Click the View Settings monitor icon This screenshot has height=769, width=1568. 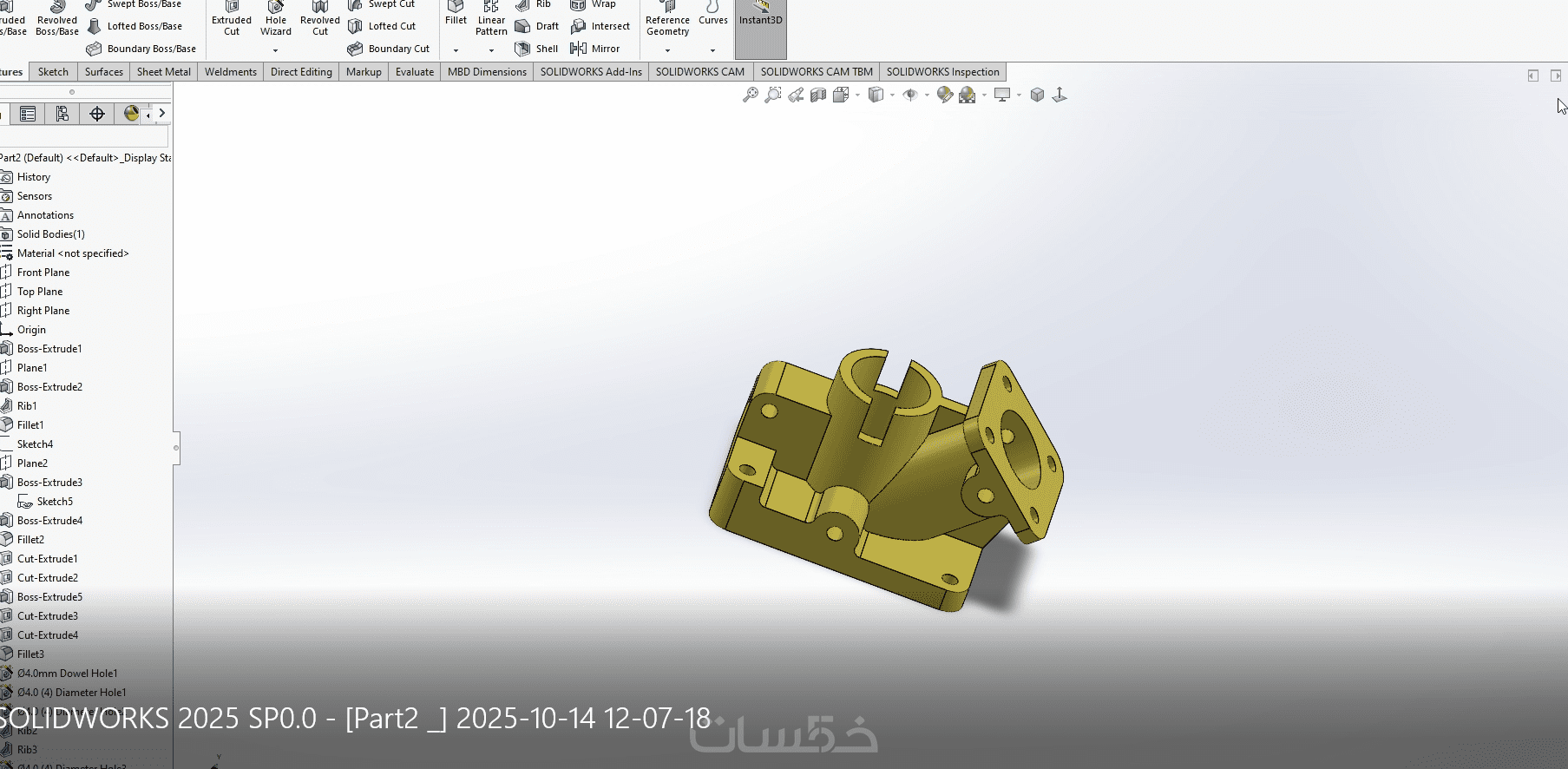1002,95
